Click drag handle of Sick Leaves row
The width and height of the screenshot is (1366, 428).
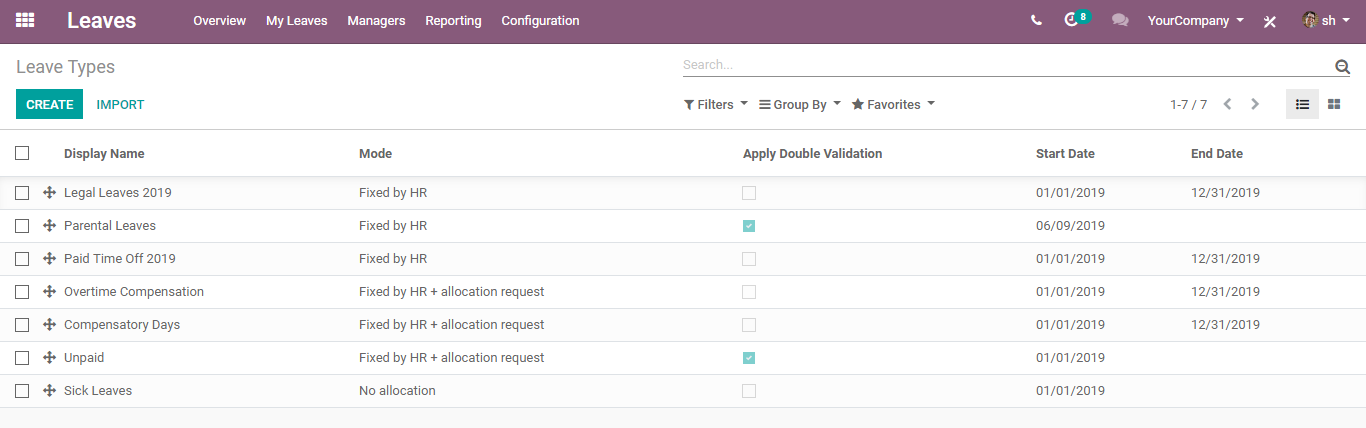tap(49, 391)
